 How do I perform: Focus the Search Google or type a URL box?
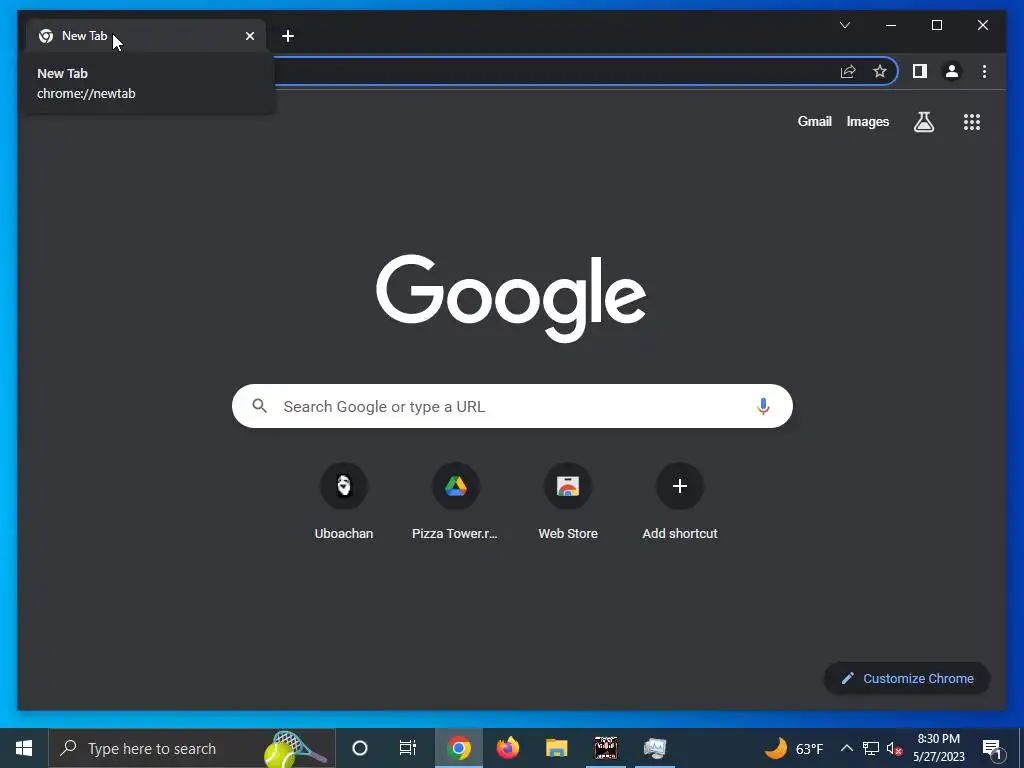point(512,406)
